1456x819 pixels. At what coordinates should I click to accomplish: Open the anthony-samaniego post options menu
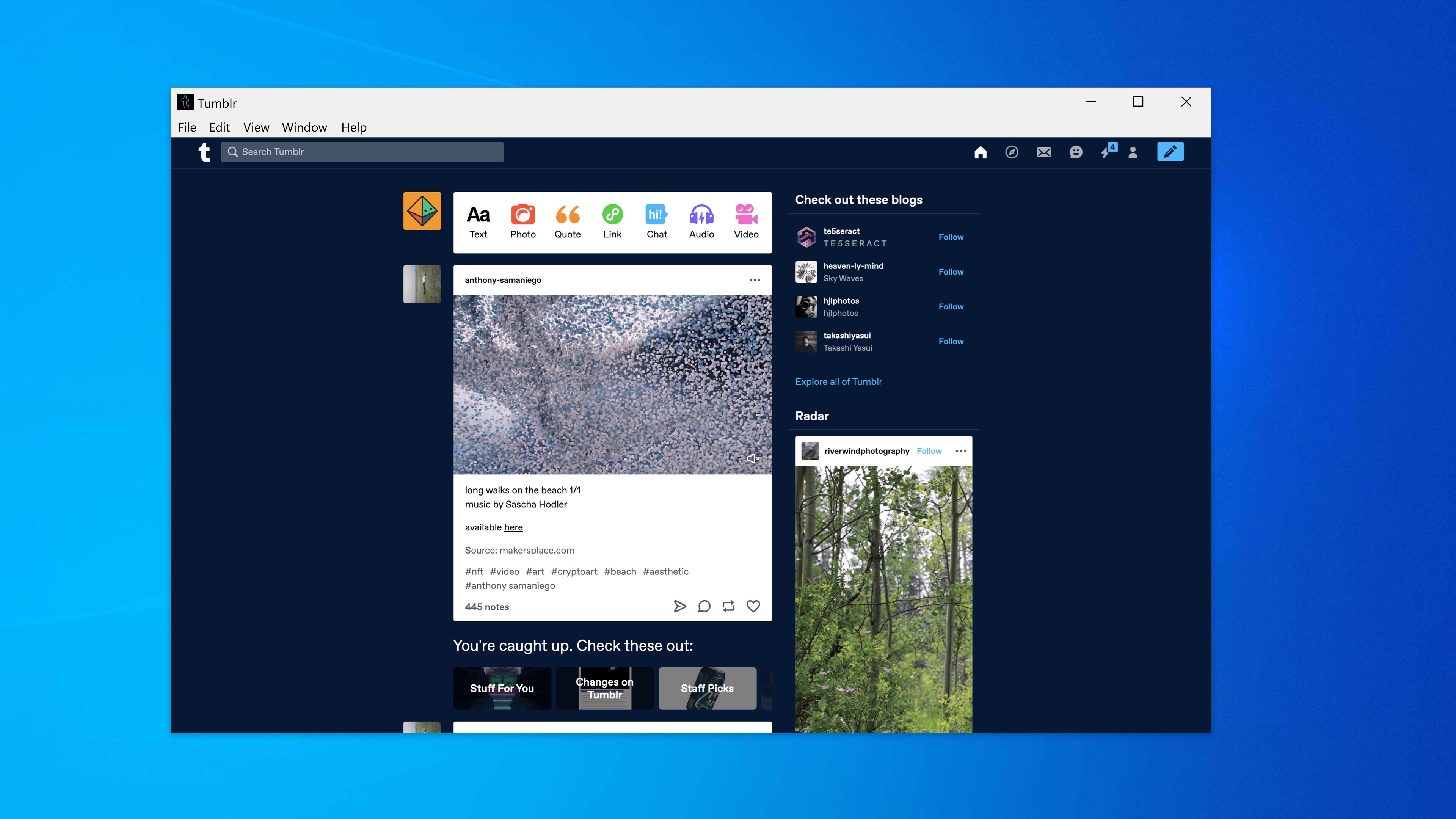pos(755,280)
